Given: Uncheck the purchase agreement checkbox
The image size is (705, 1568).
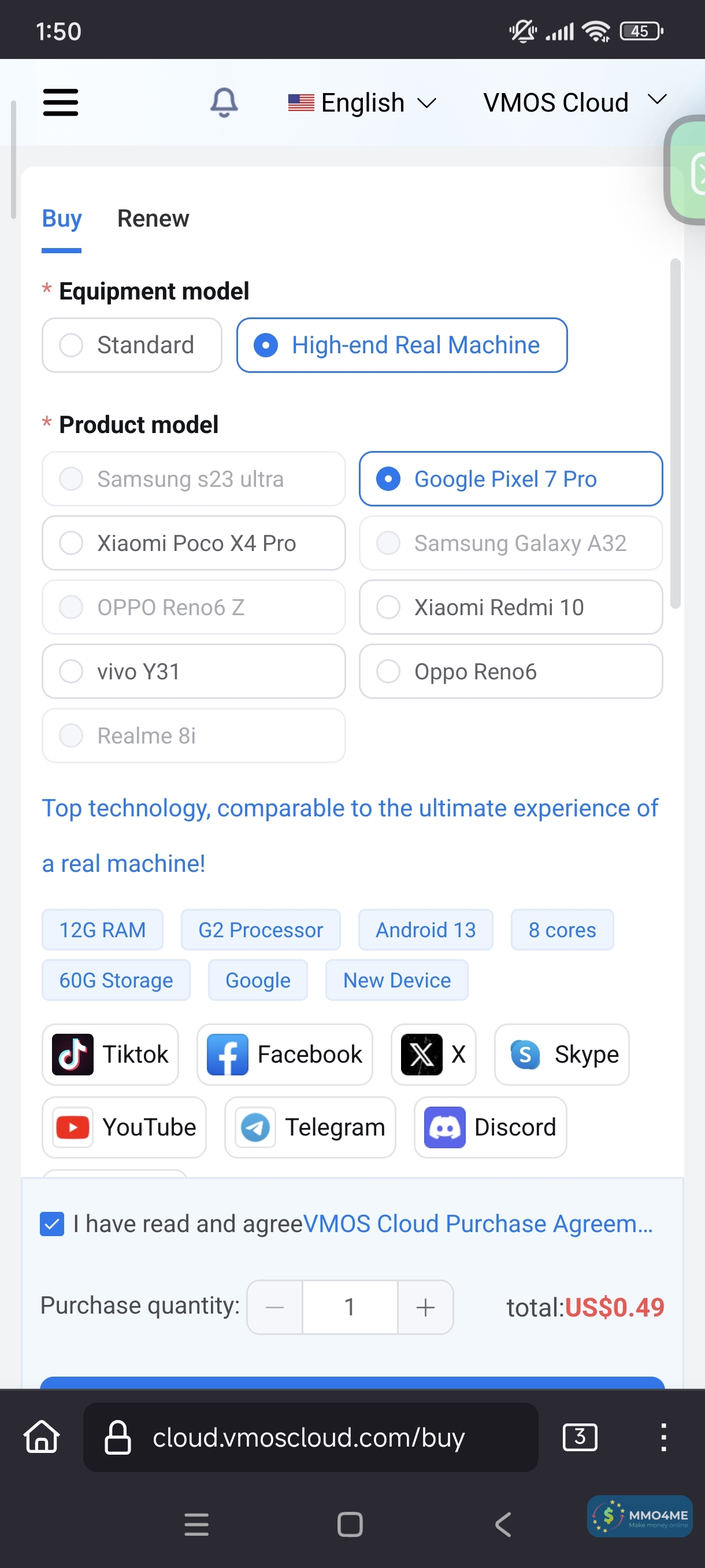Looking at the screenshot, I should [53, 1224].
